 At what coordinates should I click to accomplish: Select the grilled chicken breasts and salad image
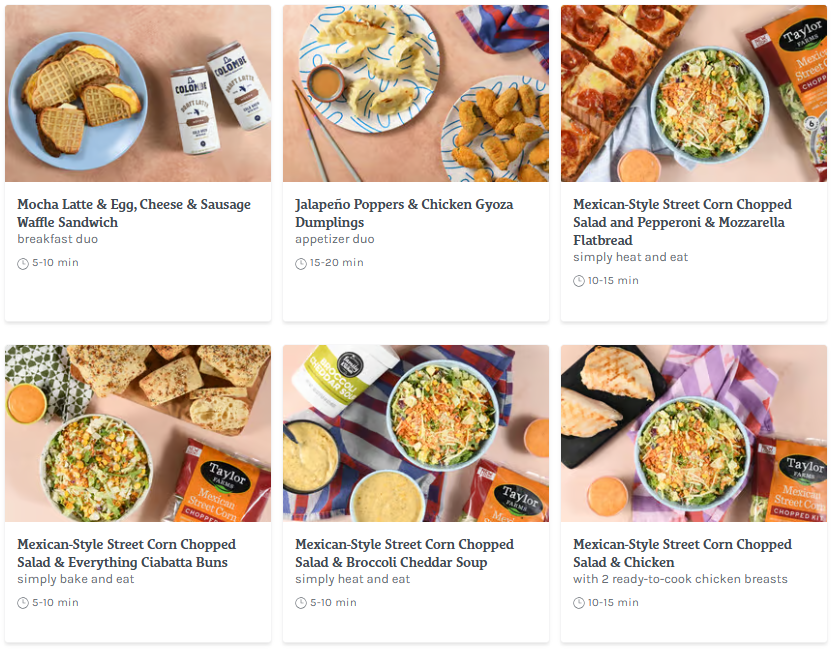(694, 434)
